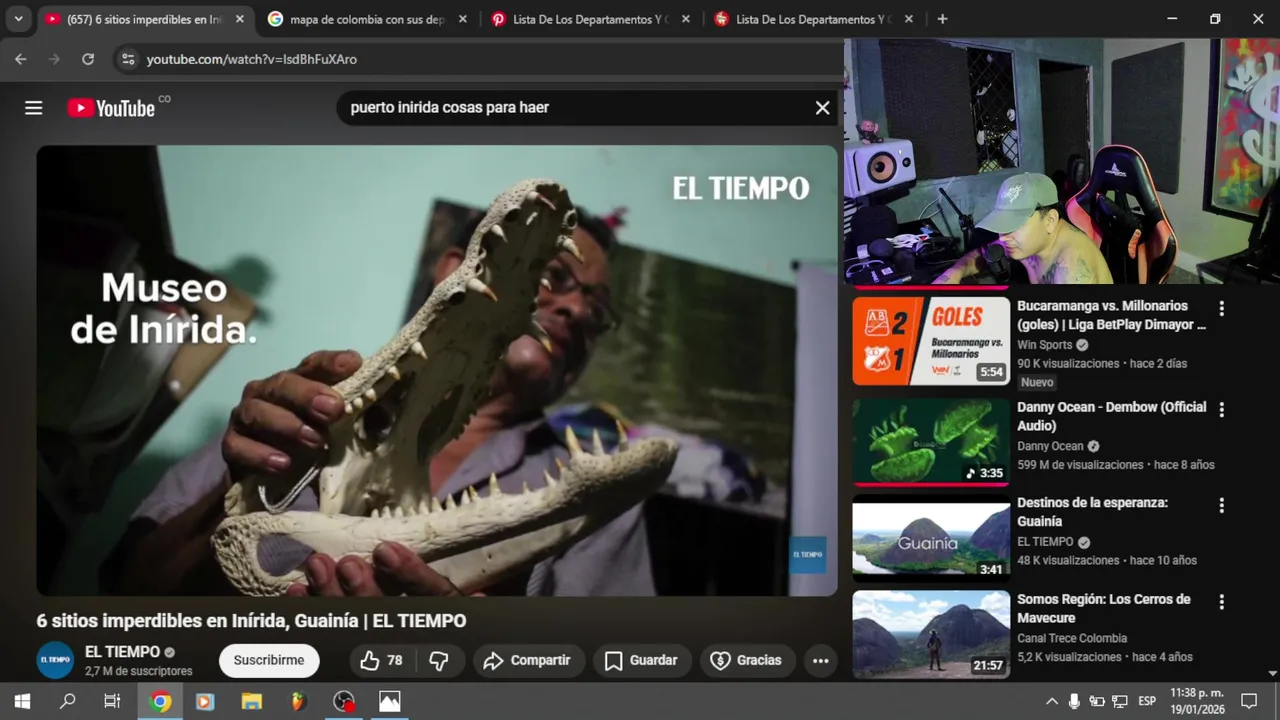Reload the current page
Viewport: 1280px width, 720px height.
tap(88, 59)
